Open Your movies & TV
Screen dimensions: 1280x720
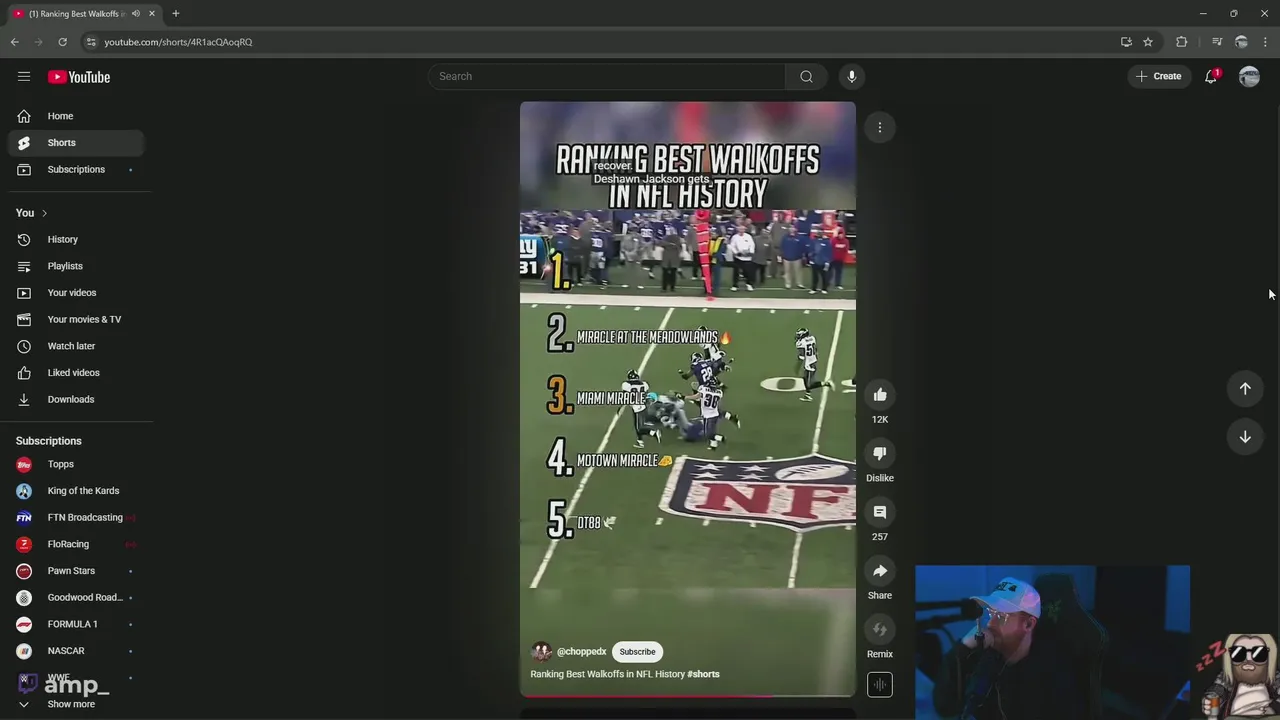[76, 319]
